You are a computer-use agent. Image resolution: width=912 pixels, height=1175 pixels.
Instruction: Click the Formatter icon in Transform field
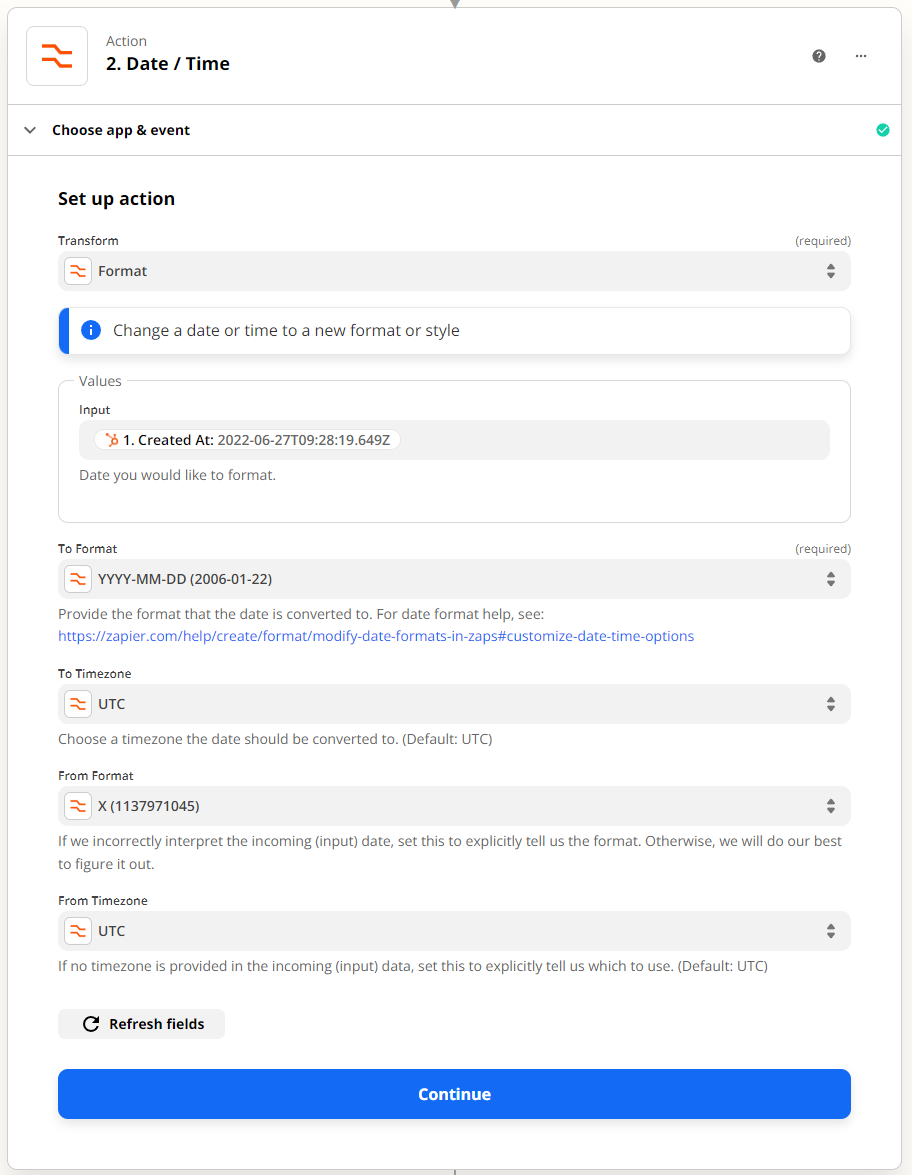[78, 271]
